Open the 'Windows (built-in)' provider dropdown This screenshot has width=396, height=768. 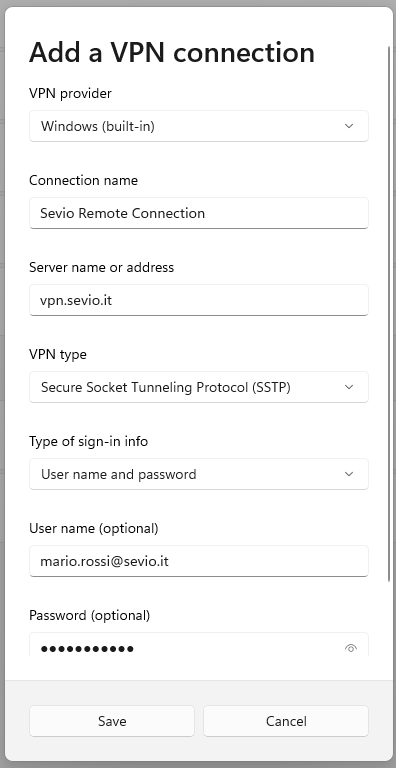(x=198, y=126)
